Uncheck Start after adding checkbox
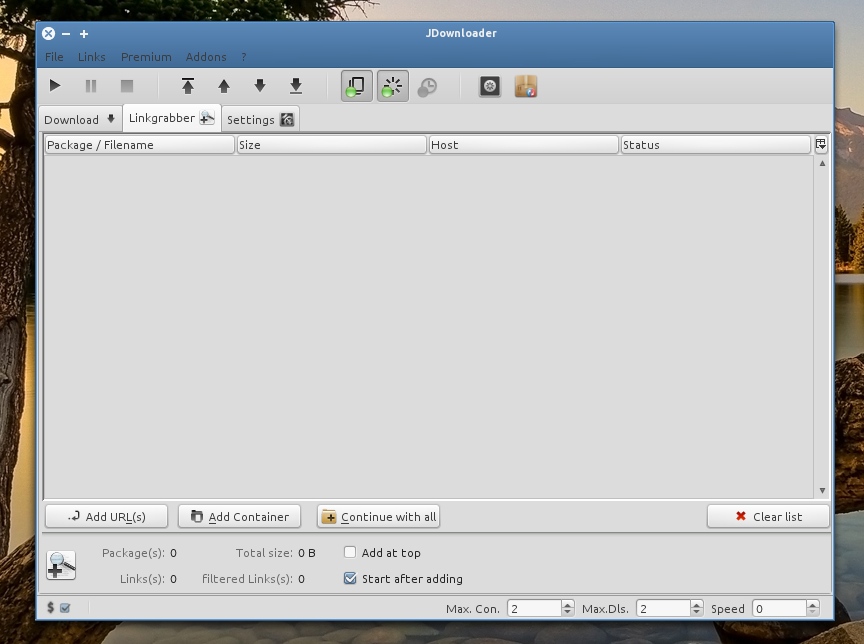Screen dimensions: 864x644 pyautogui.click(x=350, y=578)
